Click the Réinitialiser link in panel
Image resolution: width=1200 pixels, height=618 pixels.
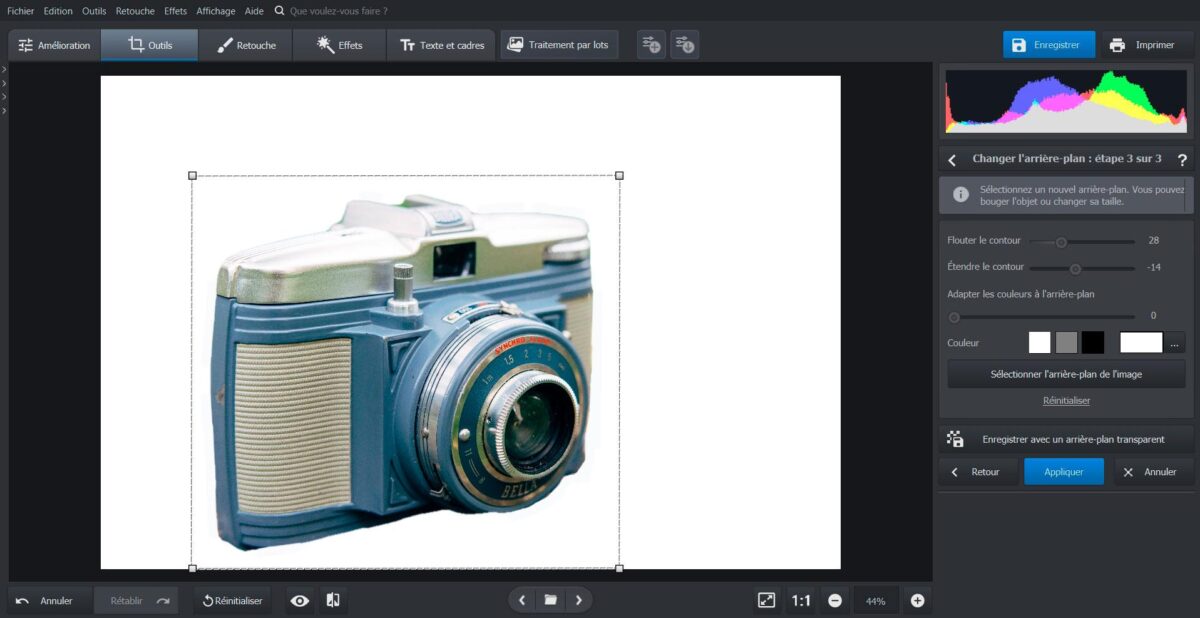(x=1066, y=400)
